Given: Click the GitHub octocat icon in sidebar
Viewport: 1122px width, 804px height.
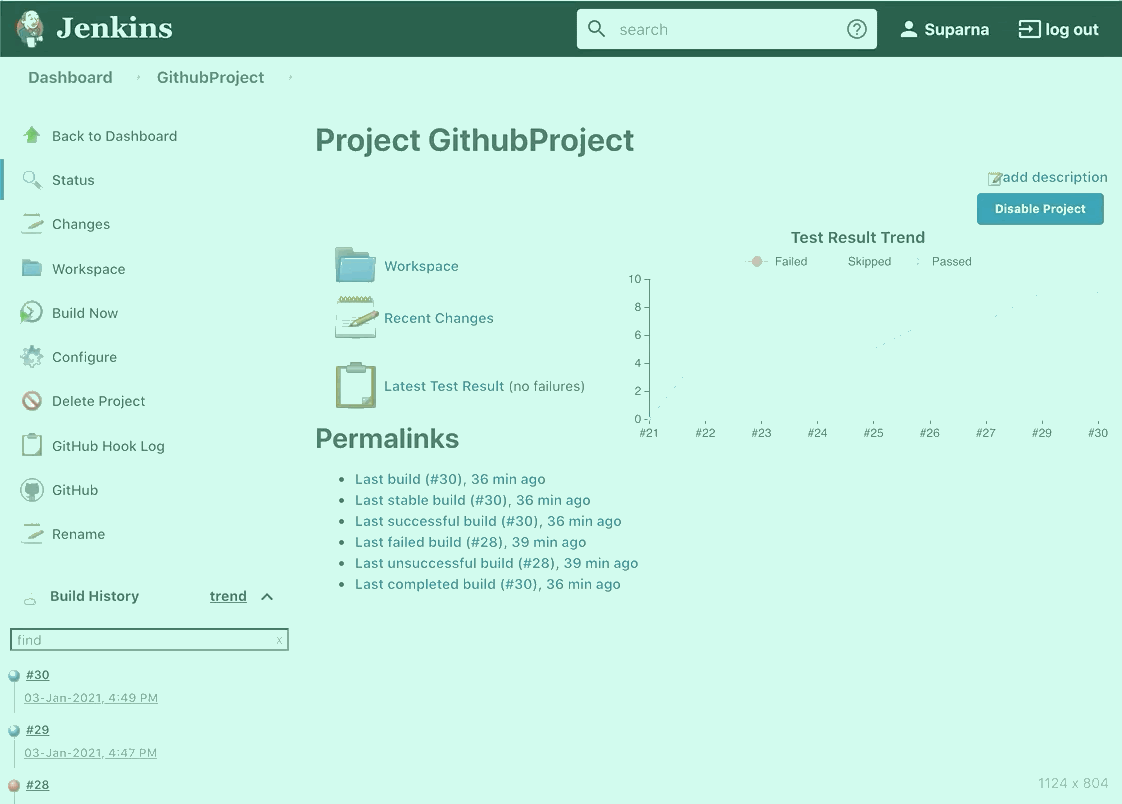Looking at the screenshot, I should 31,490.
